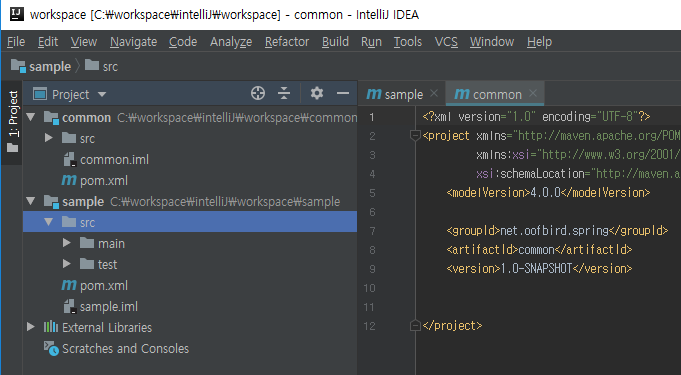
Task: Click the Collapse All icon in Project panel
Action: coord(284,93)
